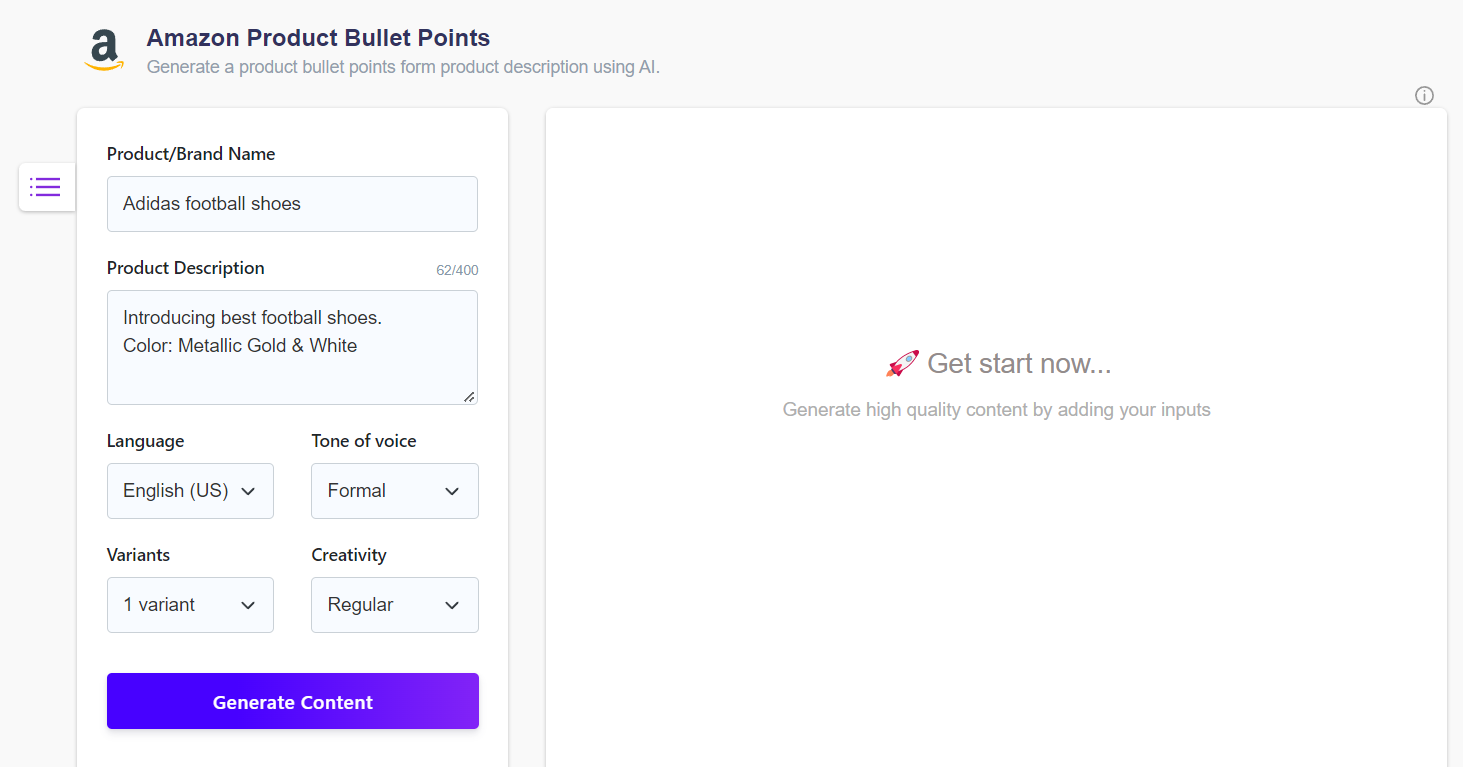This screenshot has height=767, width=1463.
Task: Click the 1 variant selector chevron
Action: point(248,605)
